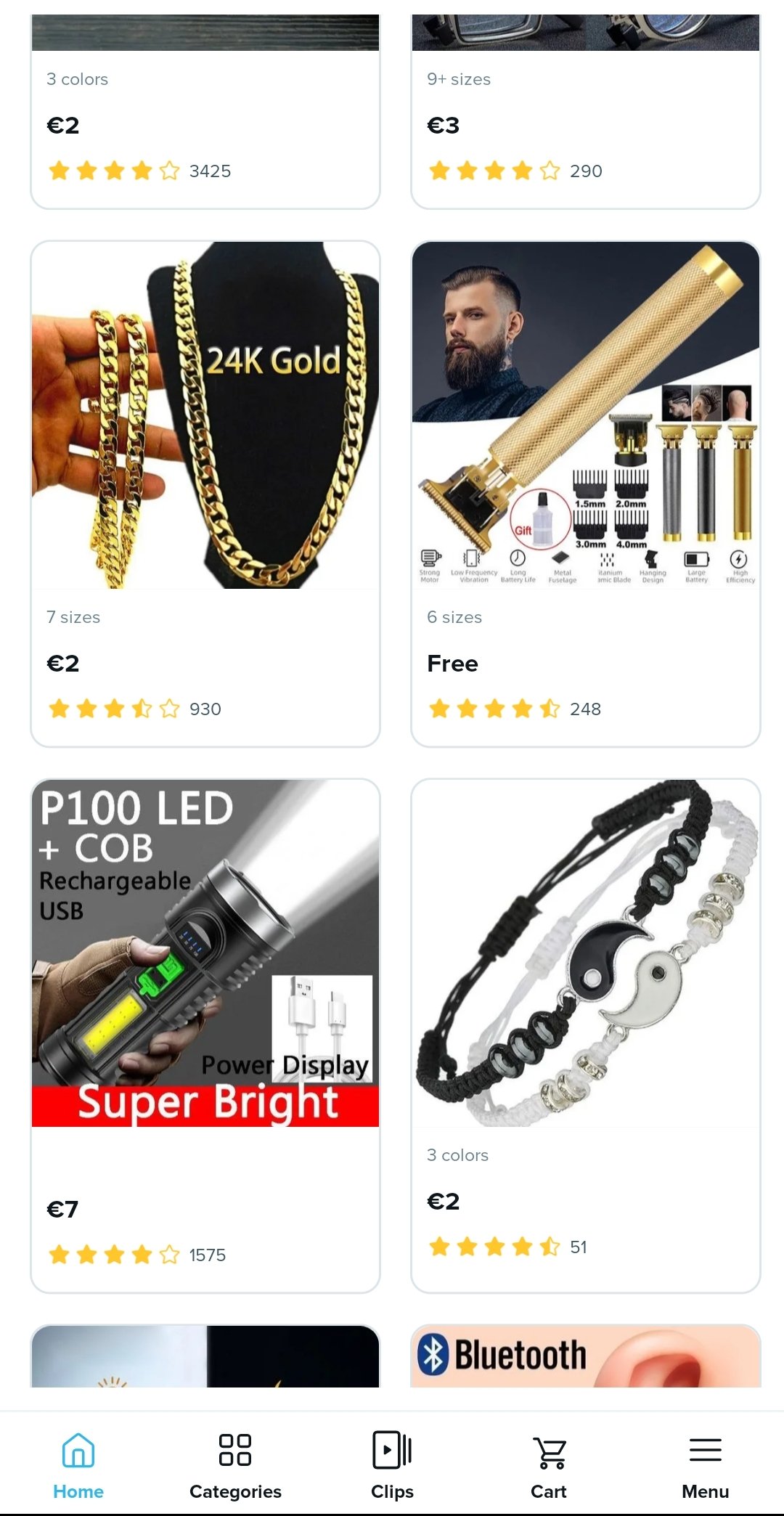Viewport: 784px width, 1516px height.
Task: Open the Bluetooth earpiece product card
Action: 586,1356
